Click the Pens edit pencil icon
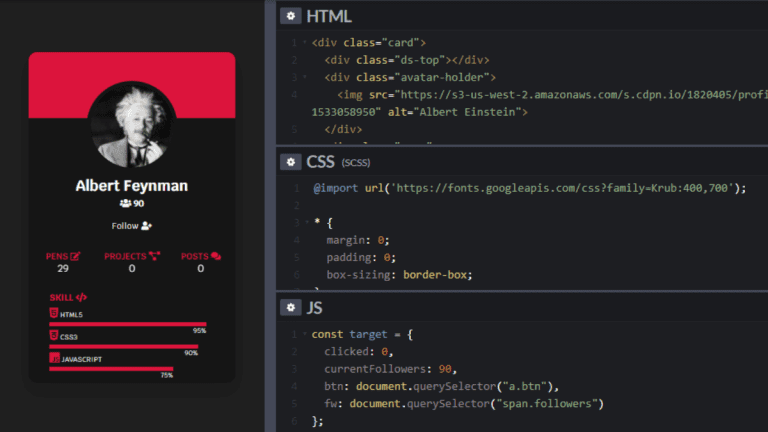768x432 pixels. click(x=75, y=256)
